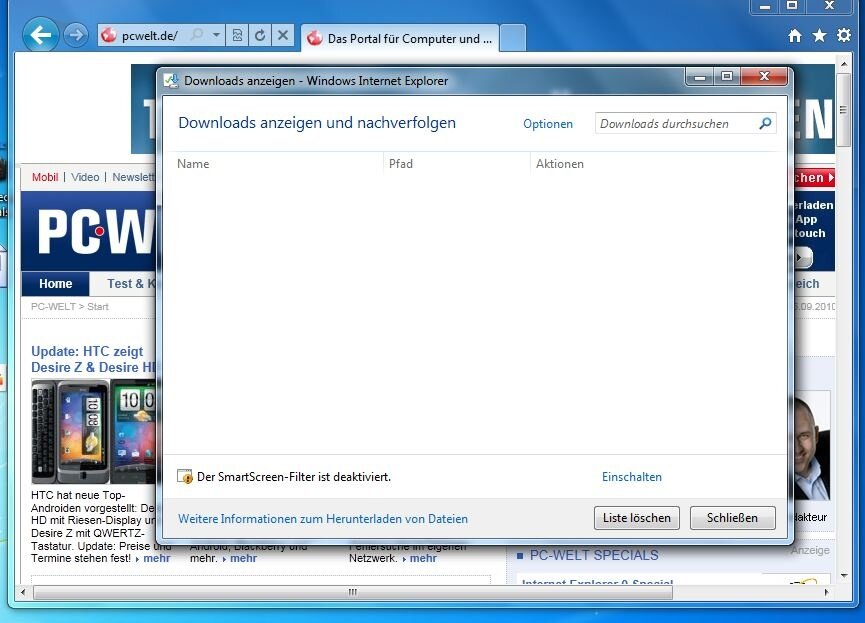Click the compatibility view icon in address bar
Image resolution: width=865 pixels, height=623 pixels.
tap(237, 36)
